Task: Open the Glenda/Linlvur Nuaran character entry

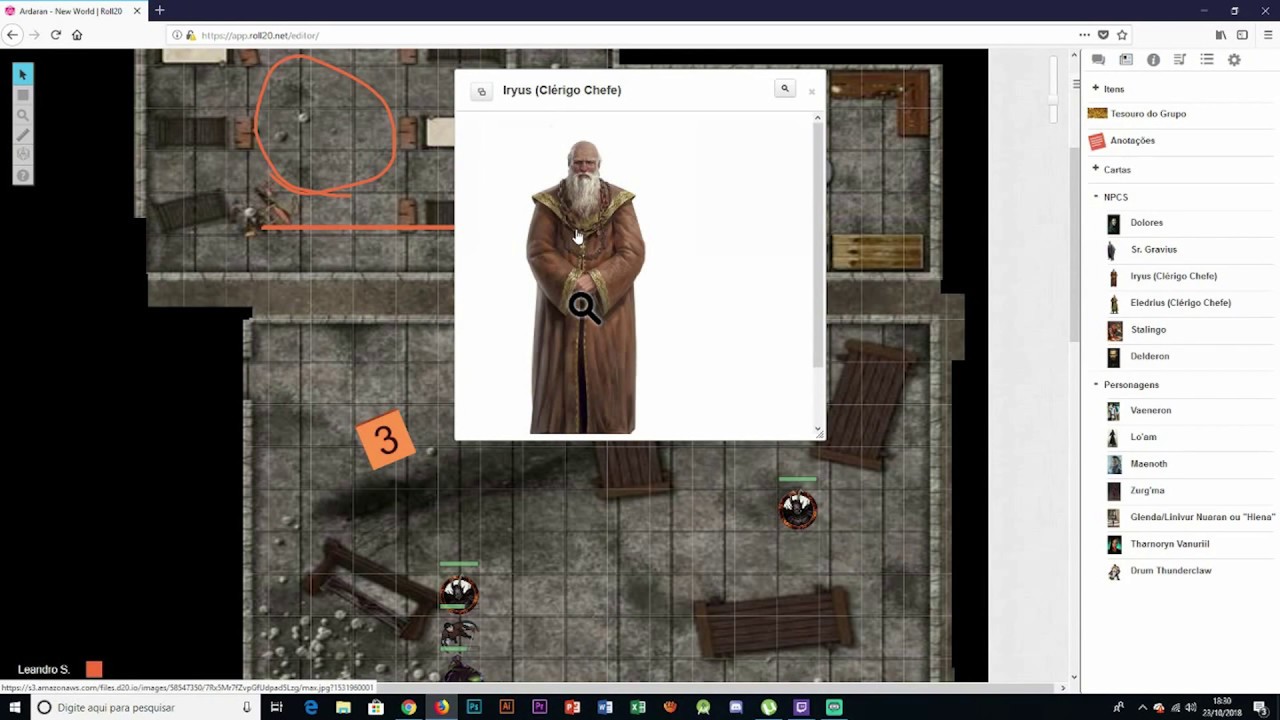Action: point(1202,517)
